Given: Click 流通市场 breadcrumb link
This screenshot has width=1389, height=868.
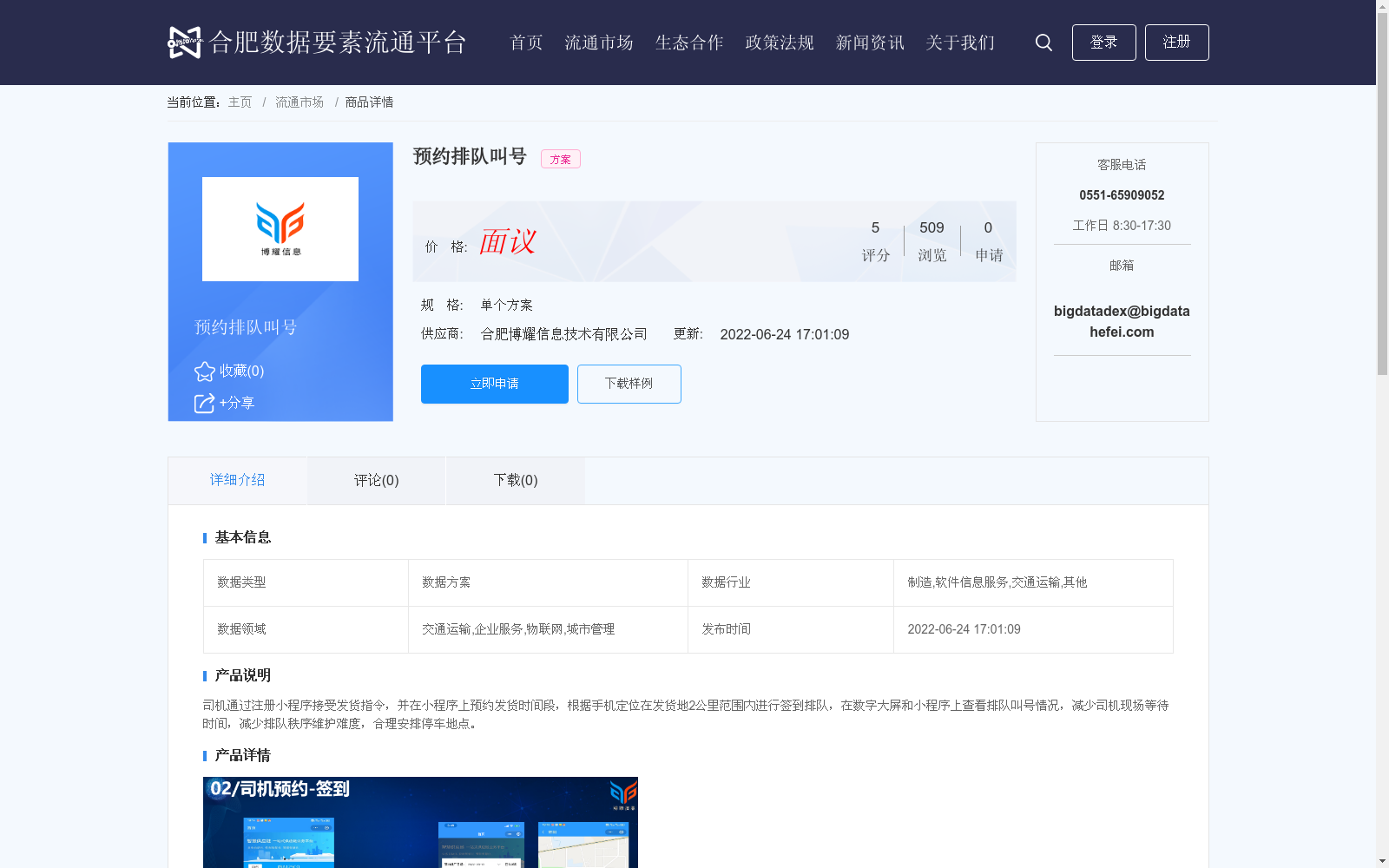Looking at the screenshot, I should point(300,102).
